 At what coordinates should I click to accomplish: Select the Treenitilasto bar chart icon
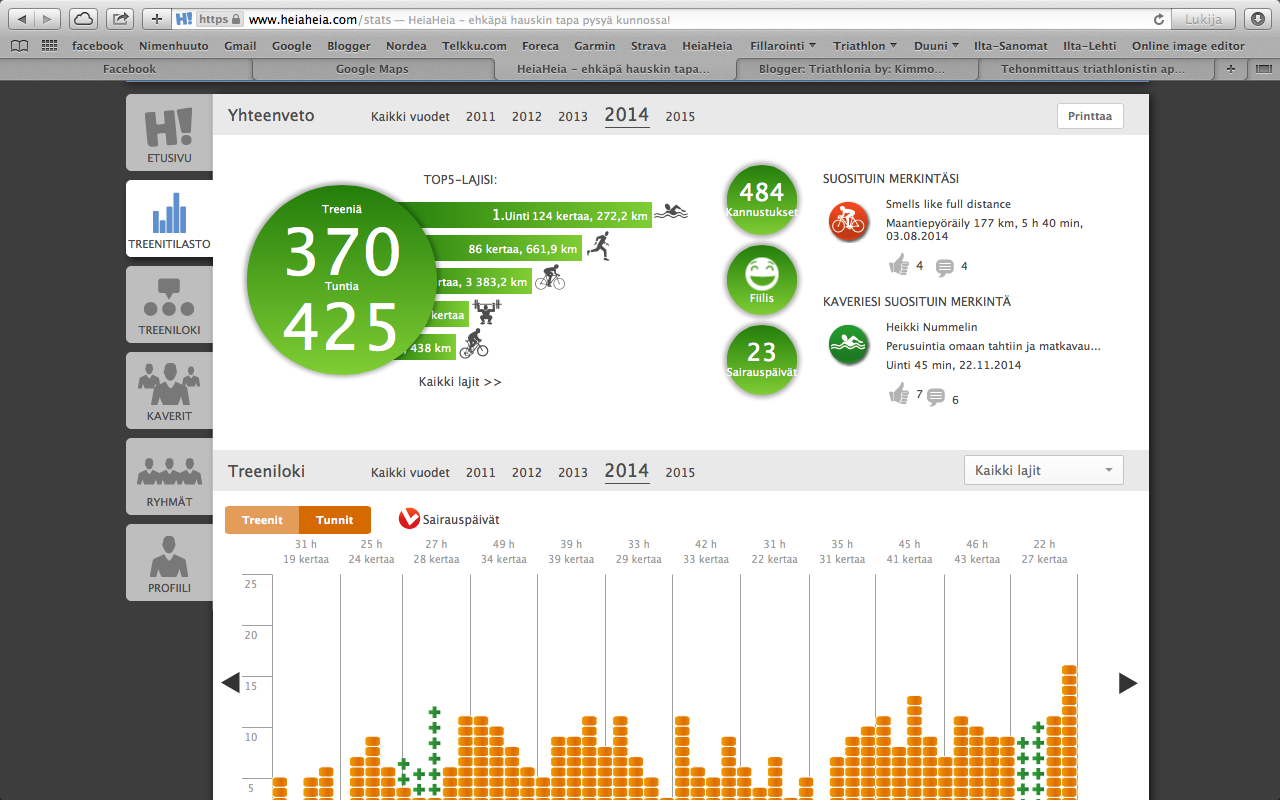[169, 218]
